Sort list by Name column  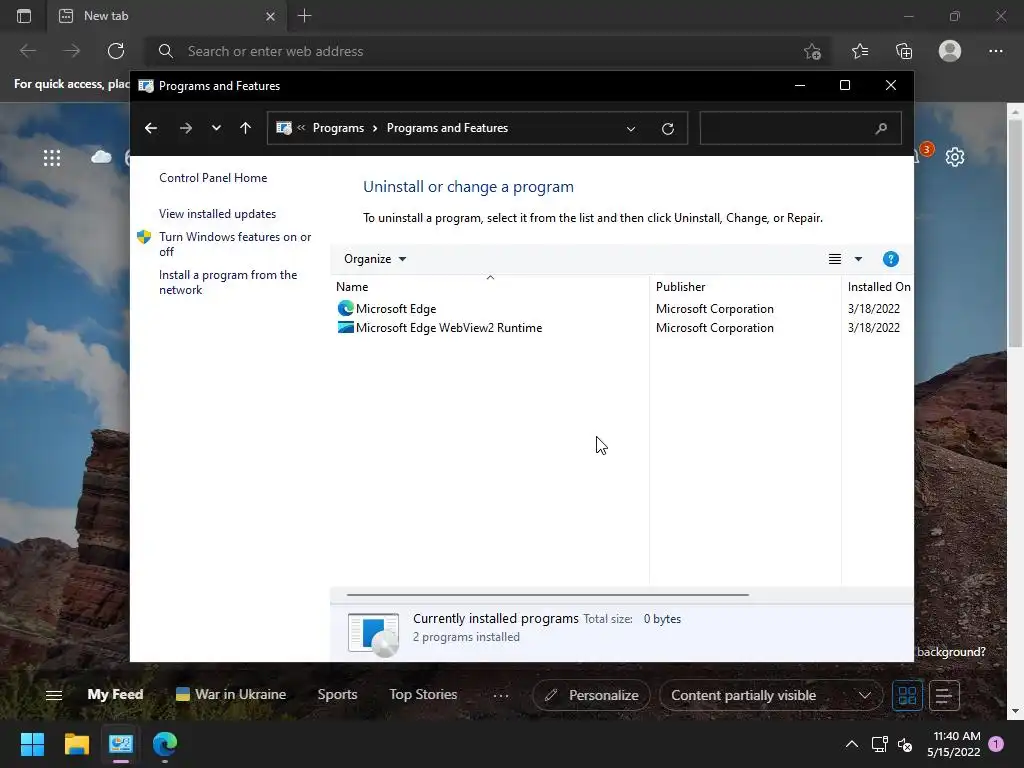pyautogui.click(x=490, y=286)
